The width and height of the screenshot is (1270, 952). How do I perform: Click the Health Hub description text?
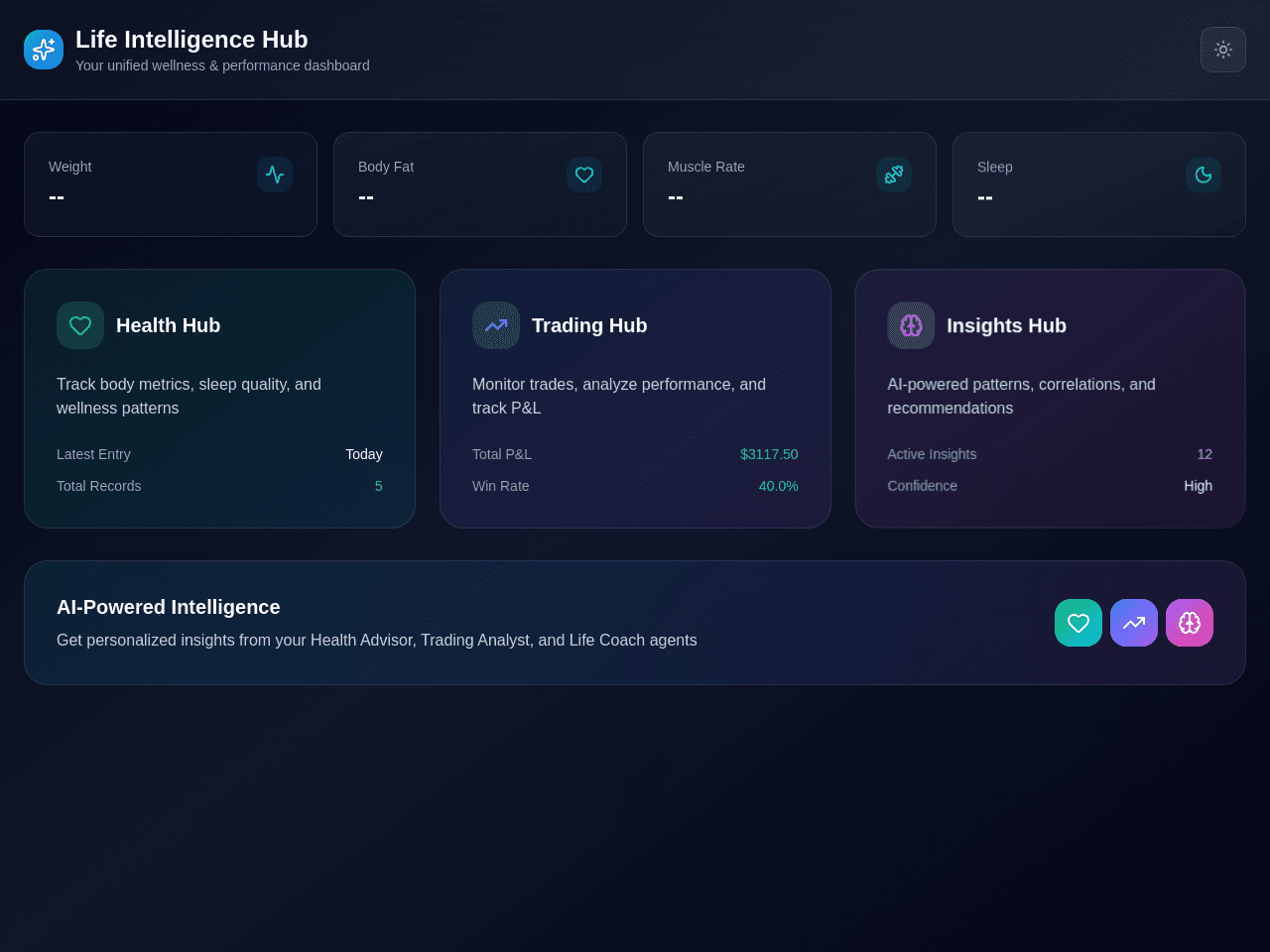click(x=189, y=396)
